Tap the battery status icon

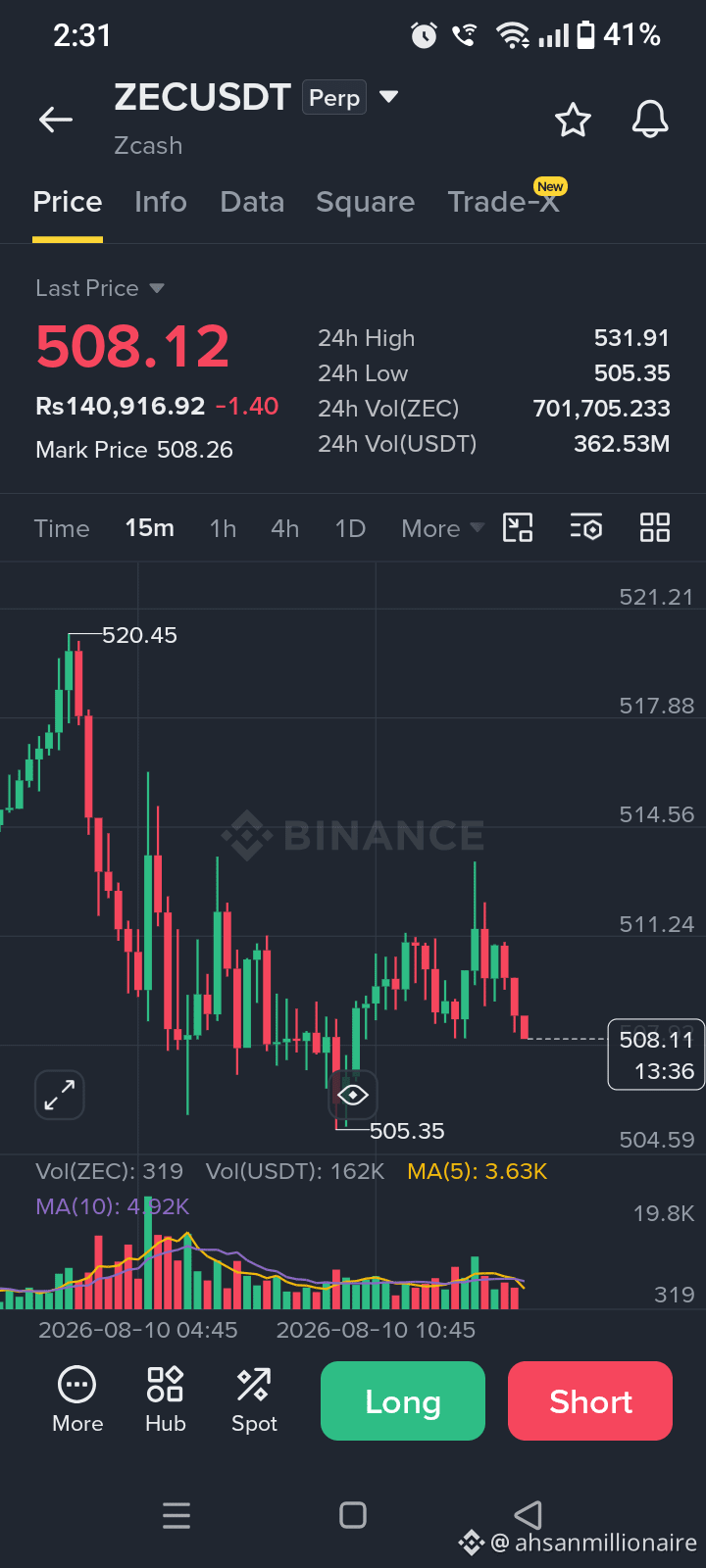[585, 35]
